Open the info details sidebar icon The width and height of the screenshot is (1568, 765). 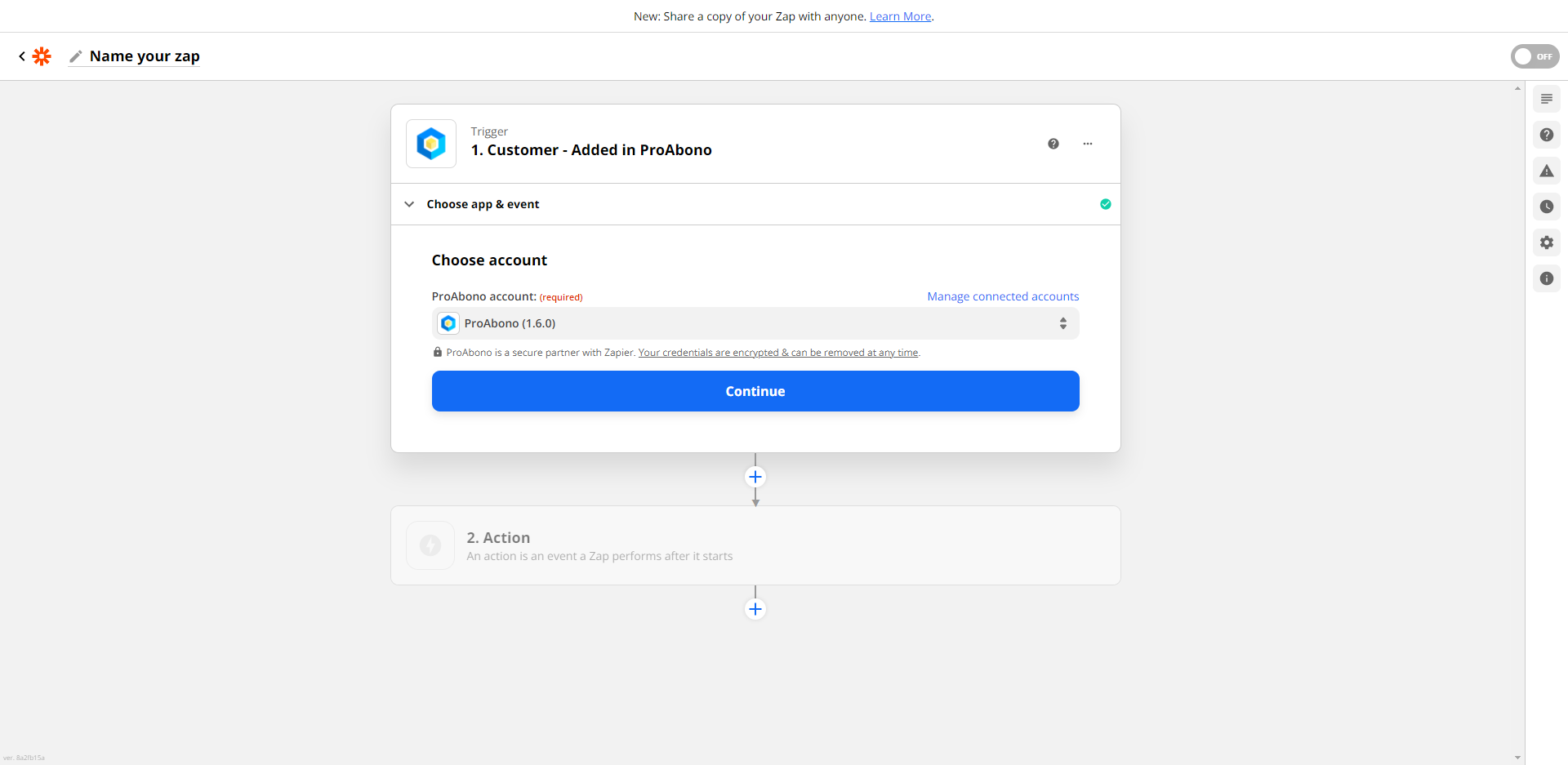click(x=1547, y=278)
